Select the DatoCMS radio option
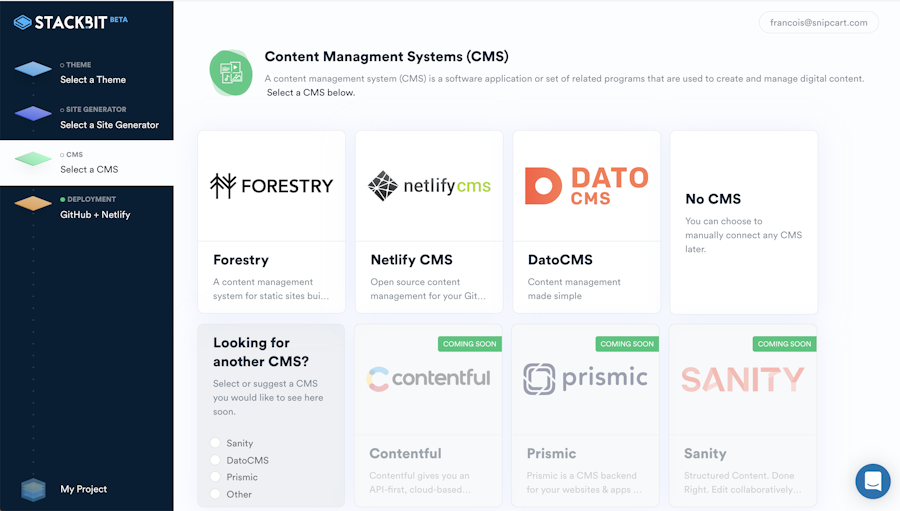Screen dimensions: 900x511 (x=215, y=460)
